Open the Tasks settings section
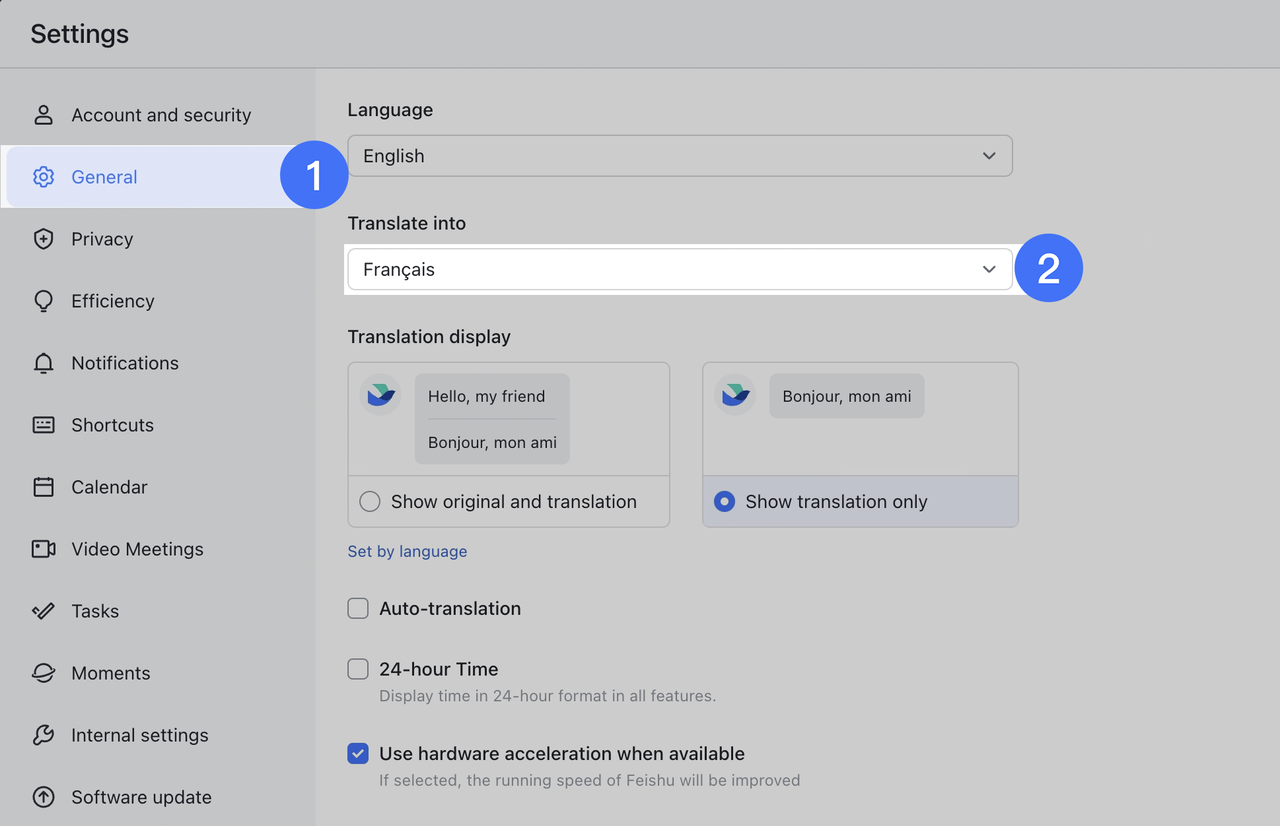 point(95,611)
